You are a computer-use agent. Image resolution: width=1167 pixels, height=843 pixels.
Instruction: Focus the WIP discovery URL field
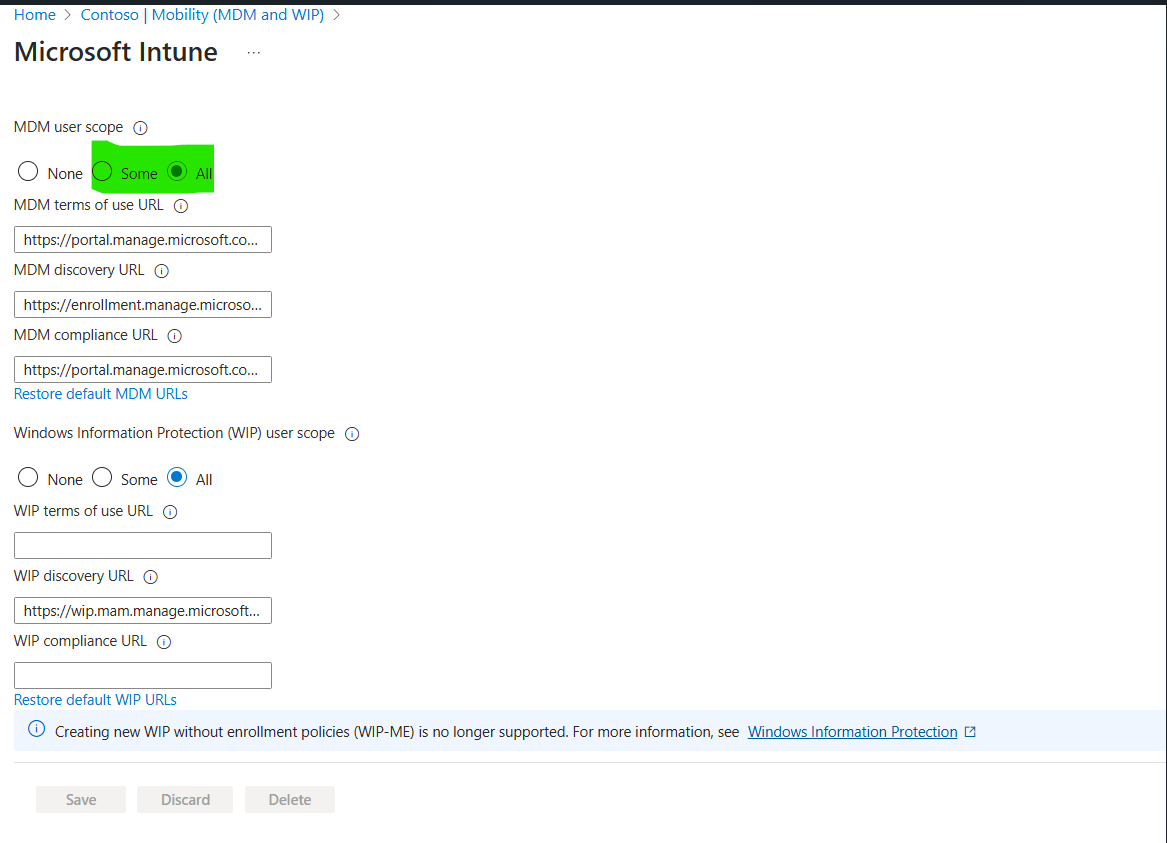click(x=143, y=611)
